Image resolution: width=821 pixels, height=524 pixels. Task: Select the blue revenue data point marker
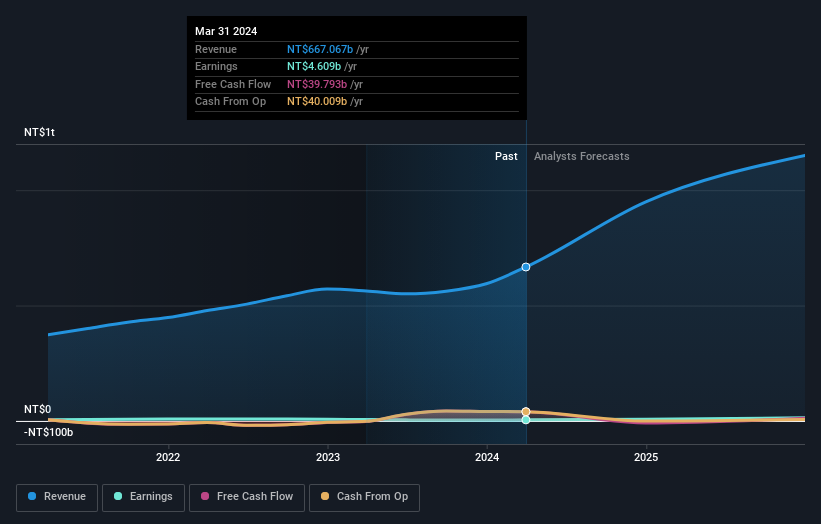526,267
